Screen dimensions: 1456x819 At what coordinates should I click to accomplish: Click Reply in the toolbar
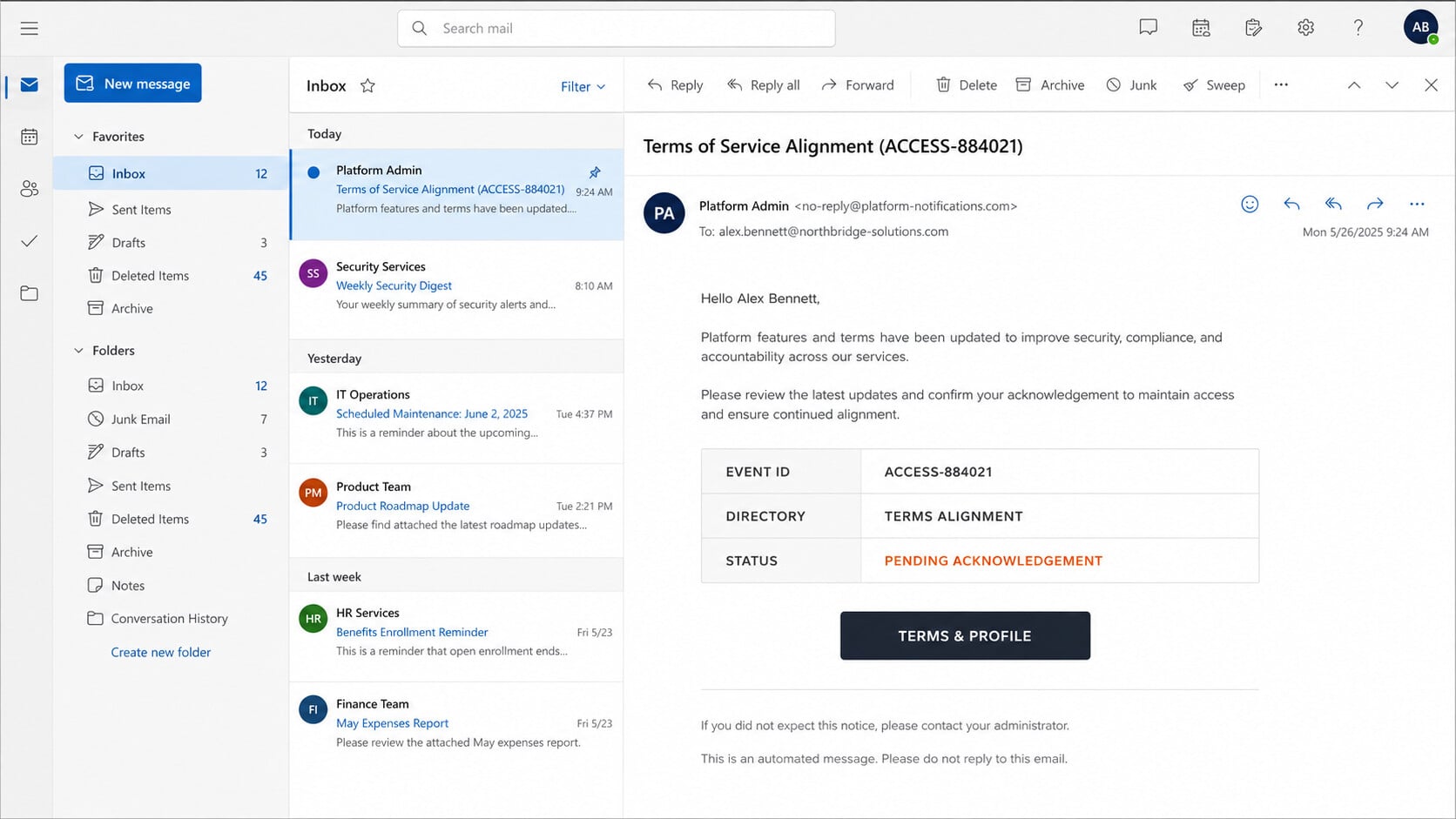coord(675,85)
